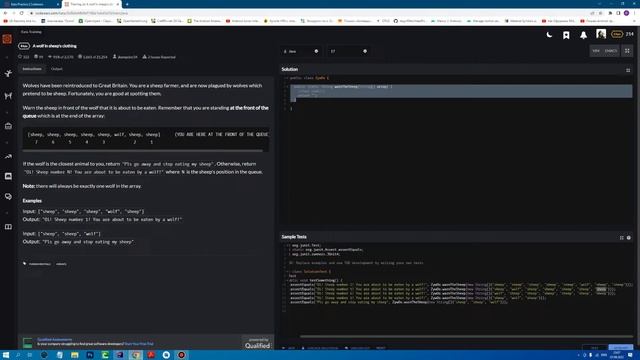Open the profile avatar menu
Screen dimensions: 640x360
[601, 34]
